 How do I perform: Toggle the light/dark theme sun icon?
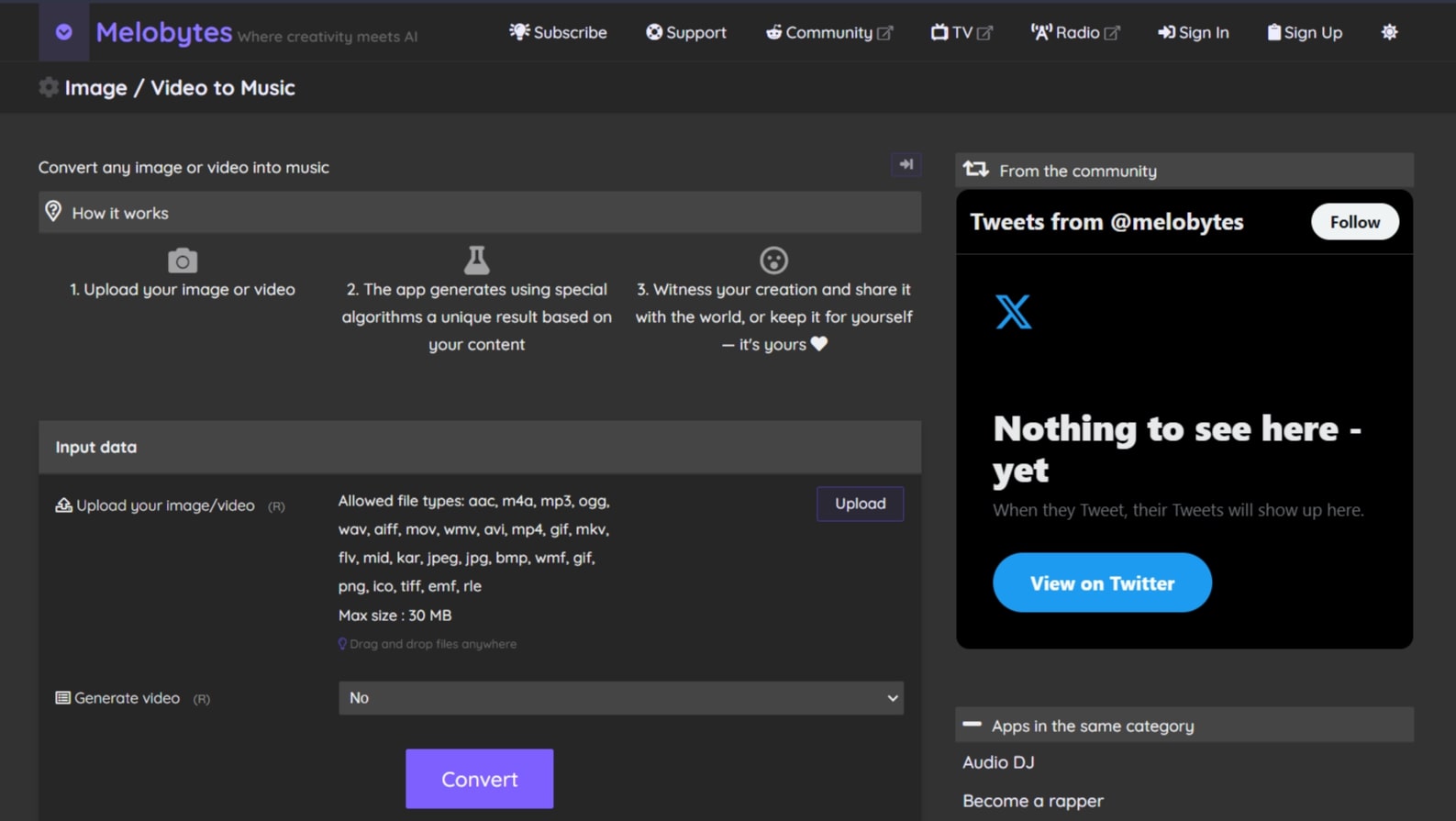coord(1389,32)
